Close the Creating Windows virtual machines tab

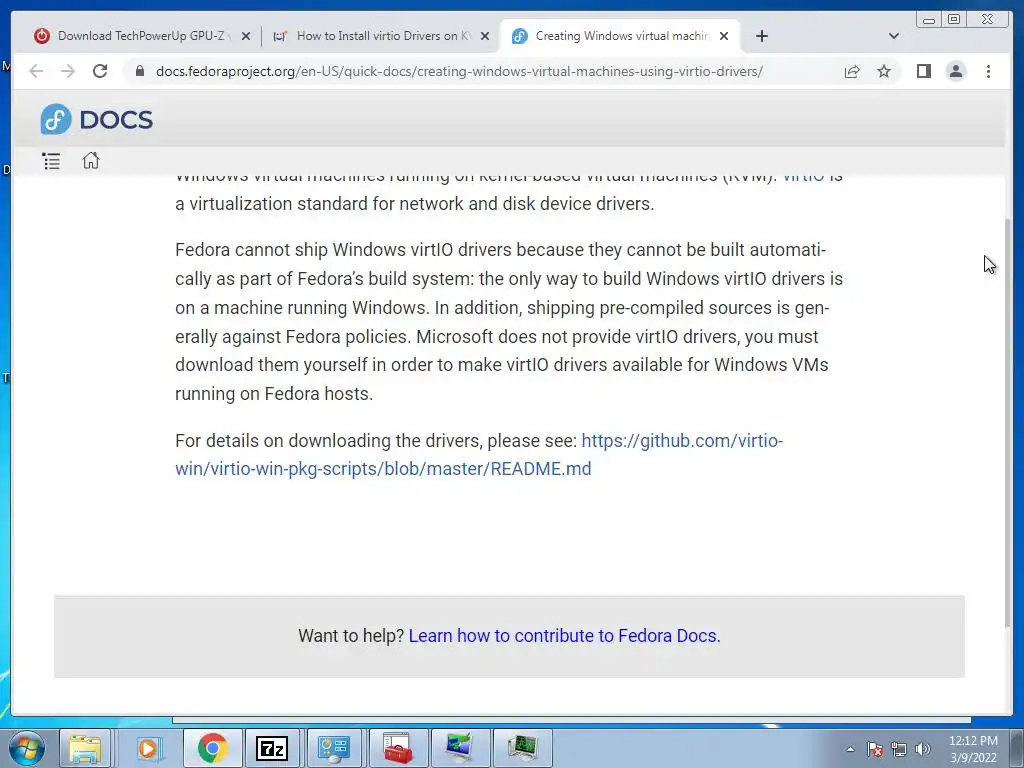point(724,36)
